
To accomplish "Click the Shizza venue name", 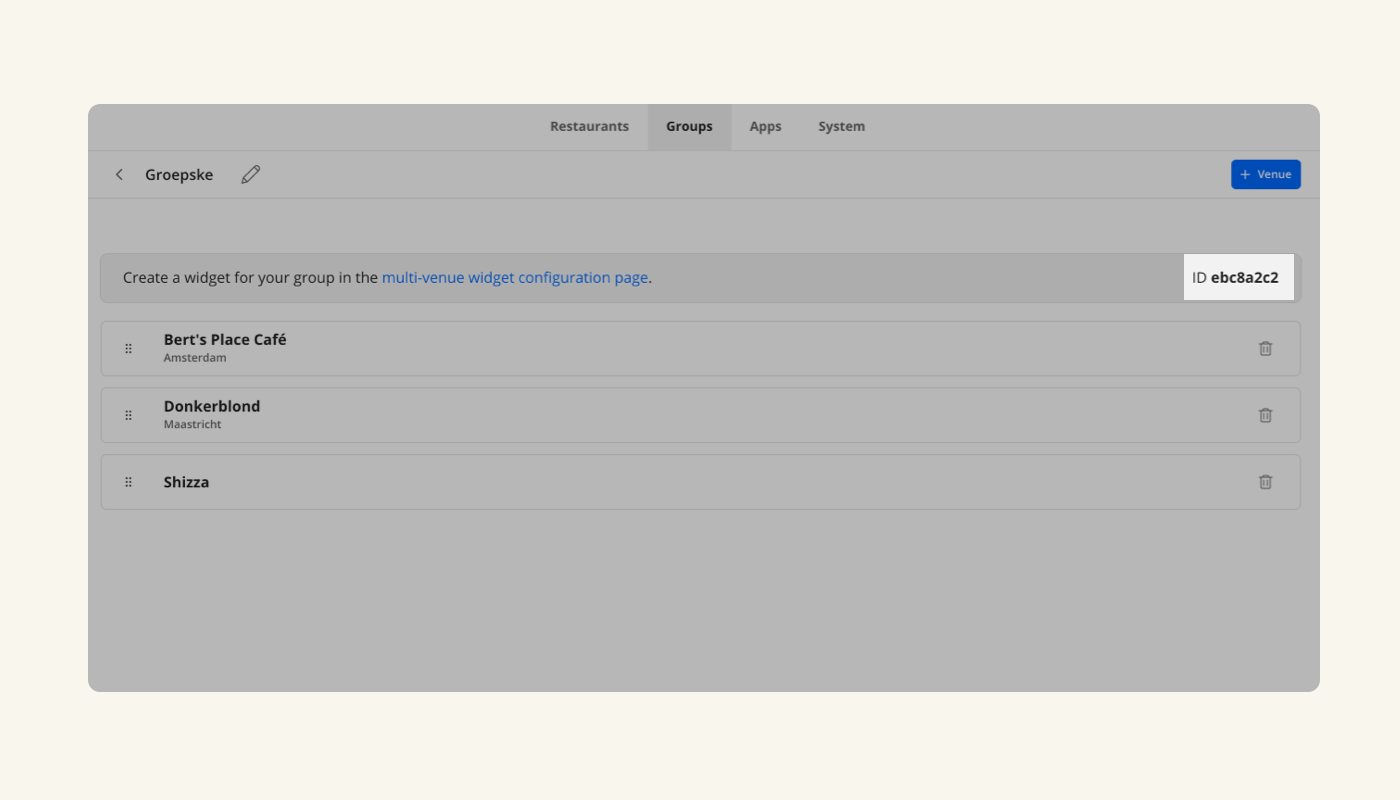I will (186, 482).
